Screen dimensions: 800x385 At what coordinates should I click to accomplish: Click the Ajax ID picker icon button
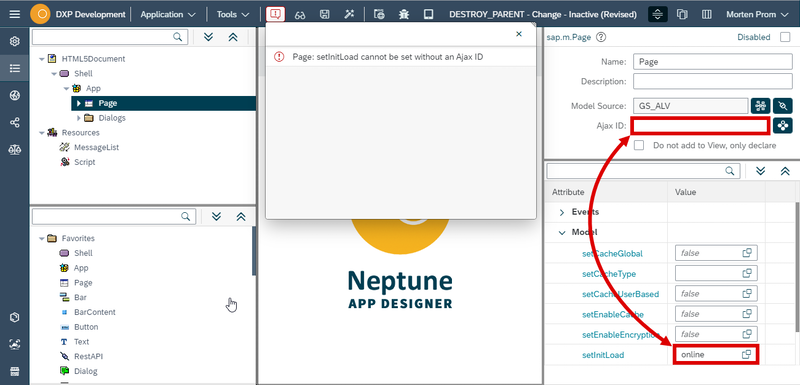pos(783,125)
